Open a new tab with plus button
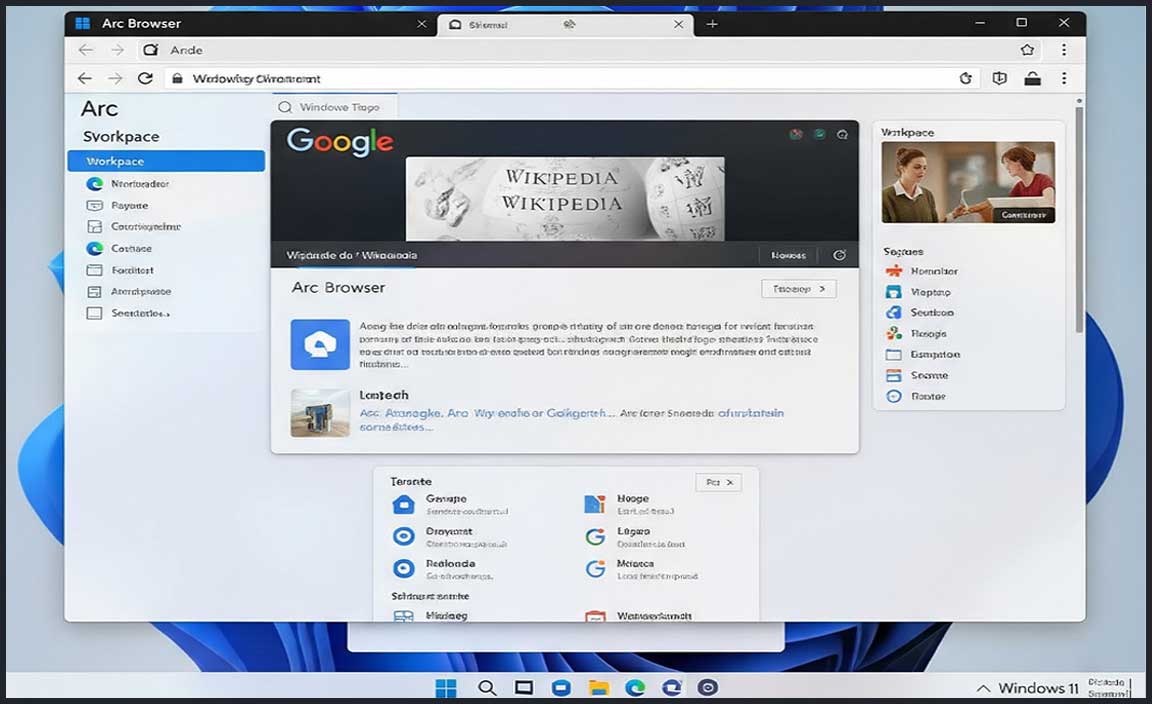 [712, 24]
